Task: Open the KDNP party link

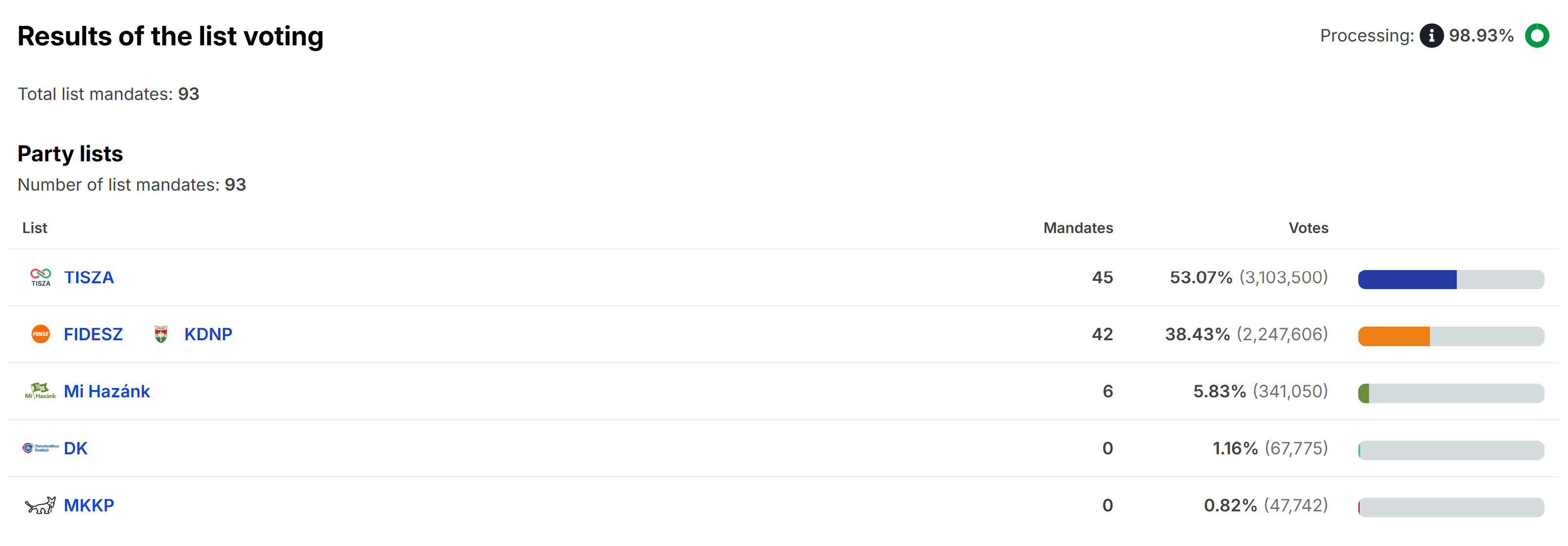Action: click(208, 334)
